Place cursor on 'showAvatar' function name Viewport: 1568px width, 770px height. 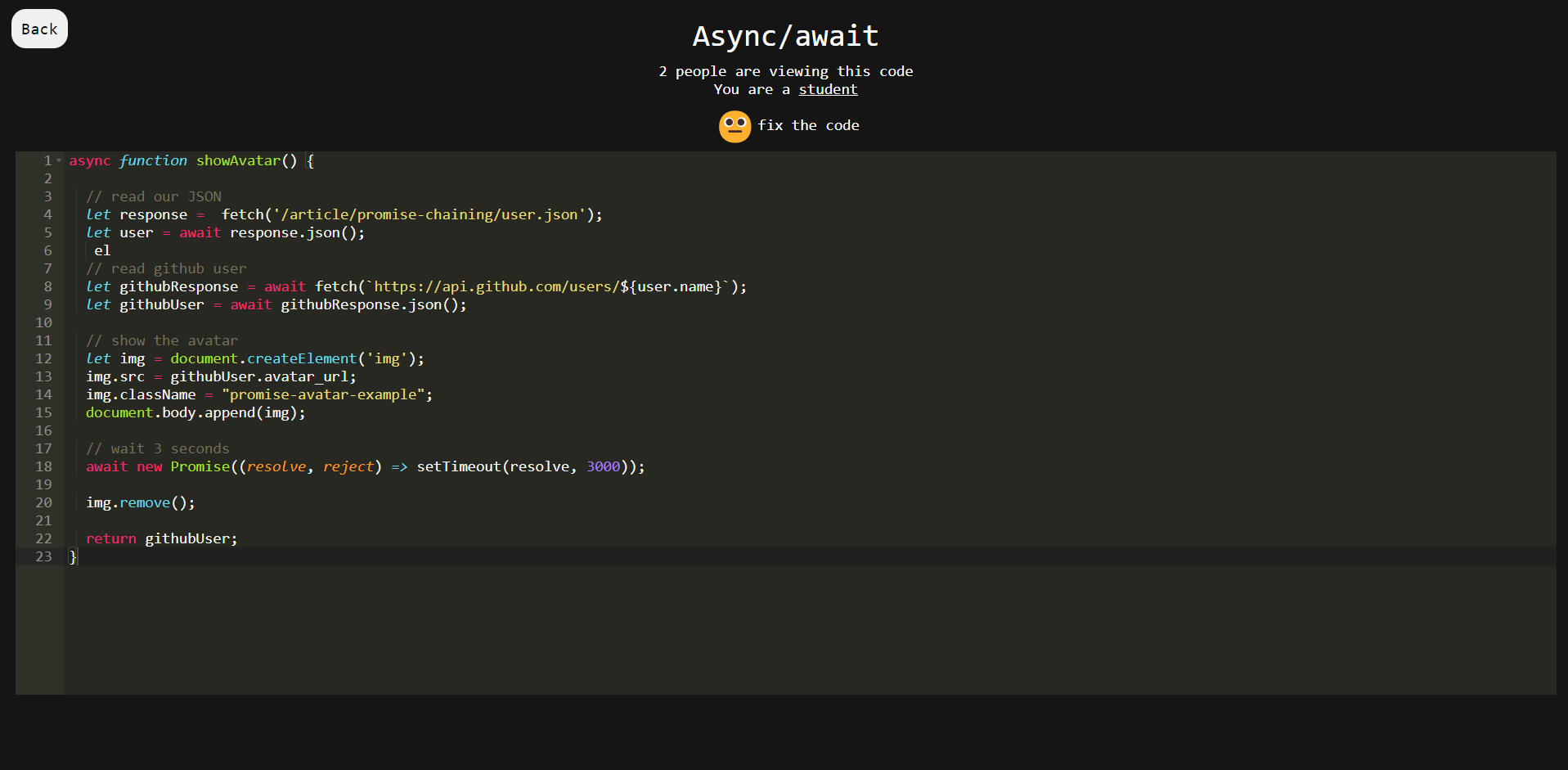(238, 160)
